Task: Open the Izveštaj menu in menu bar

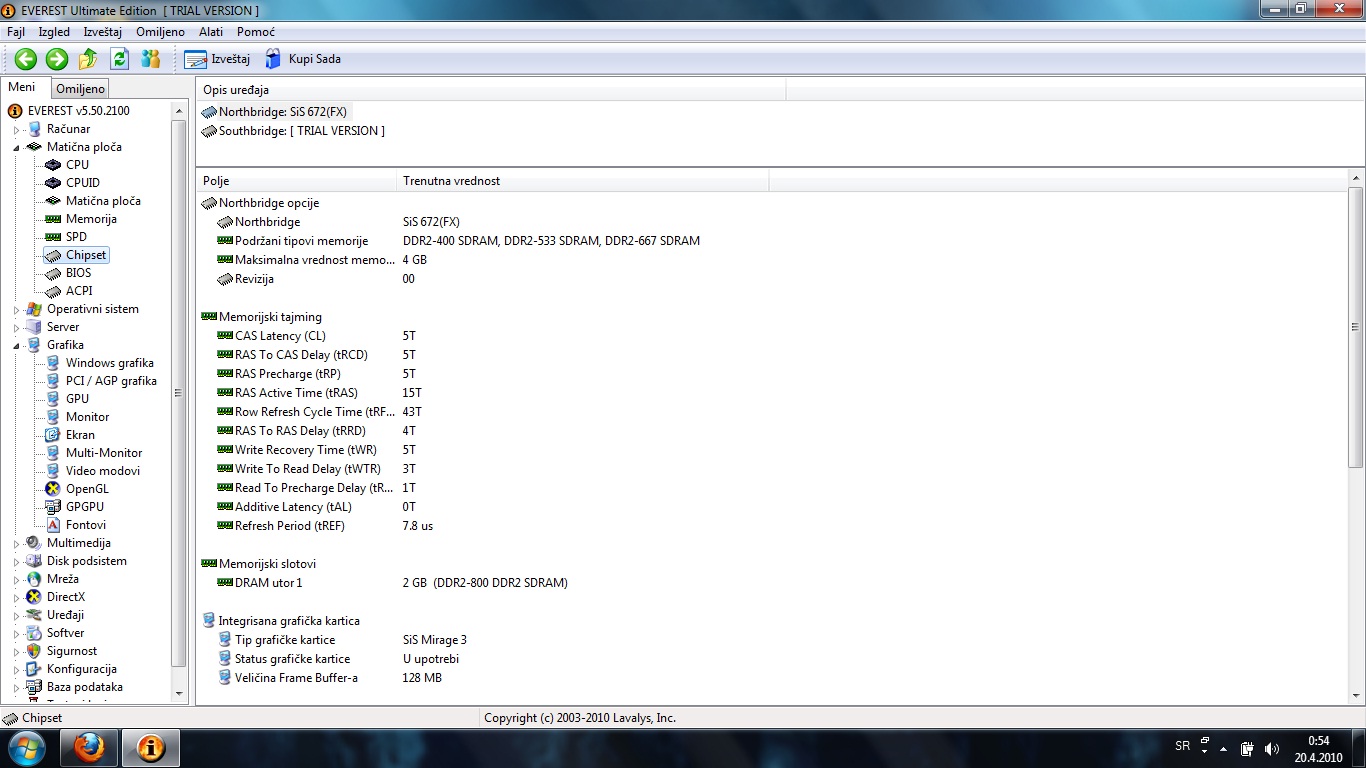Action: pyautogui.click(x=103, y=32)
